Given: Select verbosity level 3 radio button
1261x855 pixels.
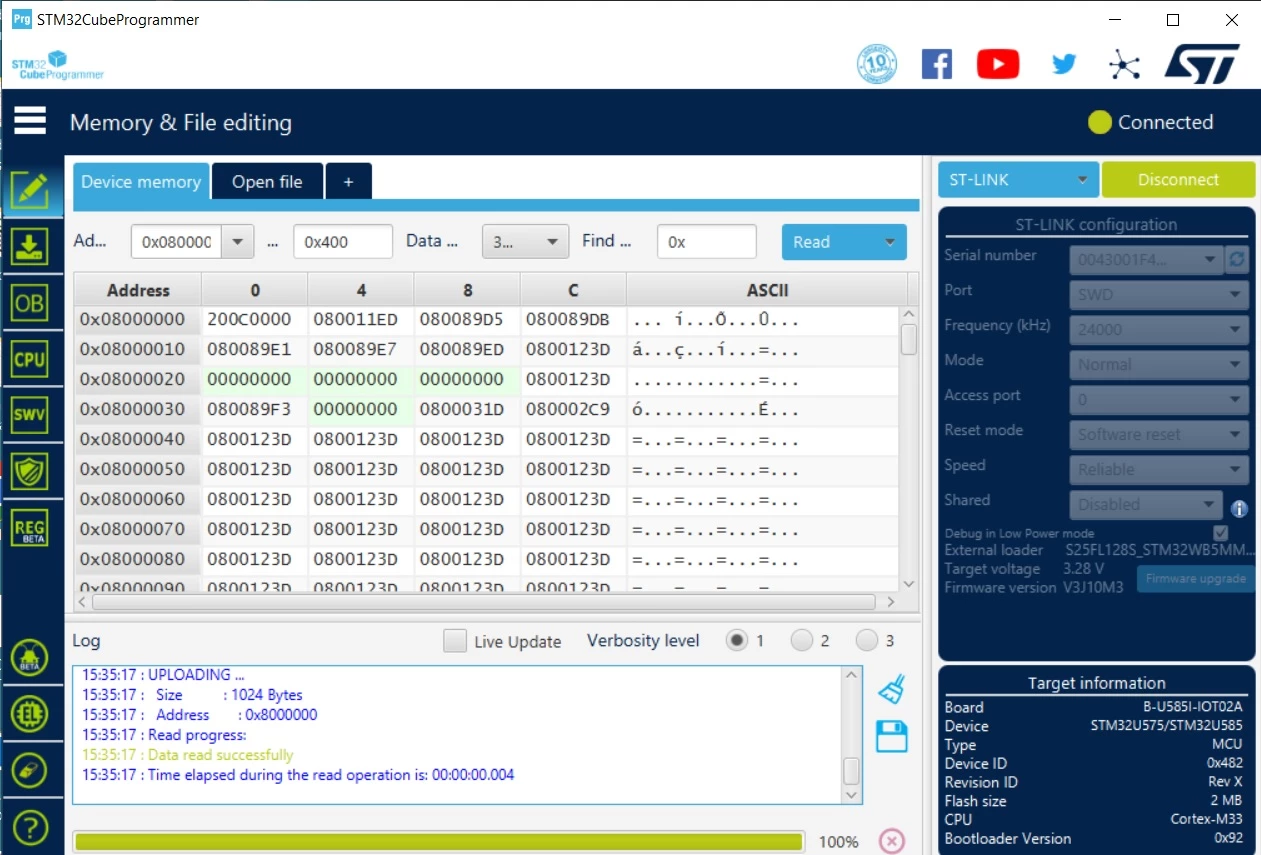Looking at the screenshot, I should point(867,640).
